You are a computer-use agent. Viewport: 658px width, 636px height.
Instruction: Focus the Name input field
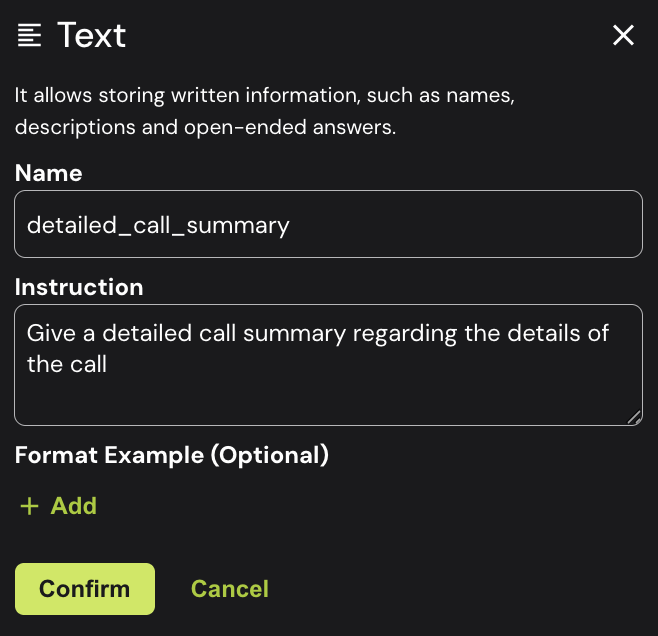point(328,224)
